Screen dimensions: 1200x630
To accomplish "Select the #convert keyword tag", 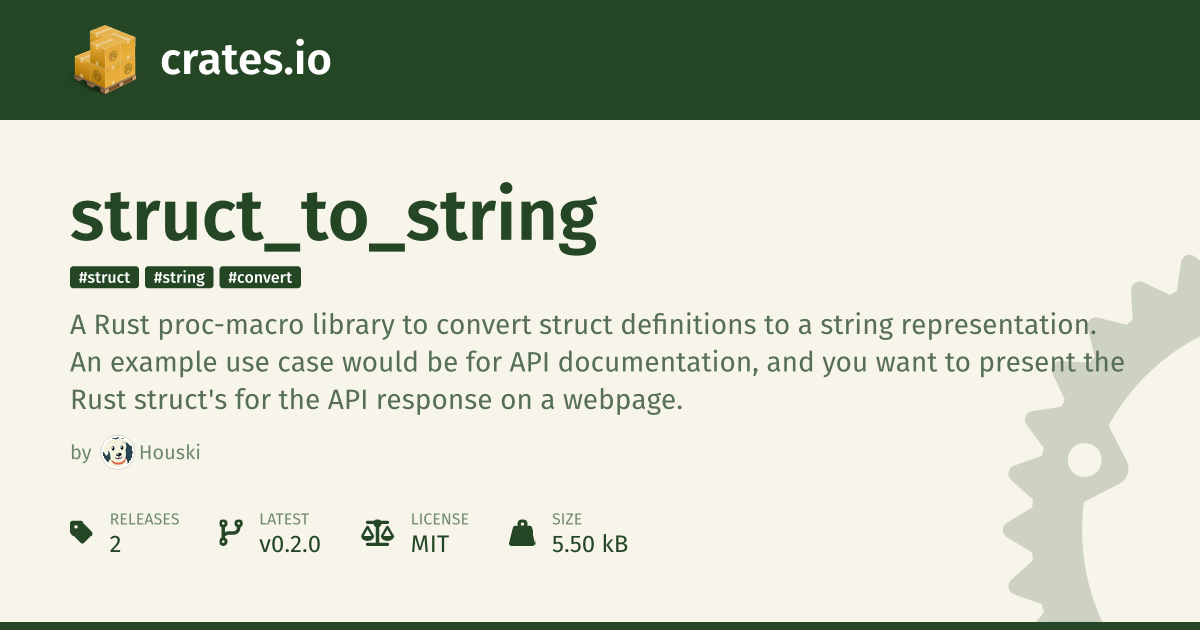I will click(x=260, y=277).
